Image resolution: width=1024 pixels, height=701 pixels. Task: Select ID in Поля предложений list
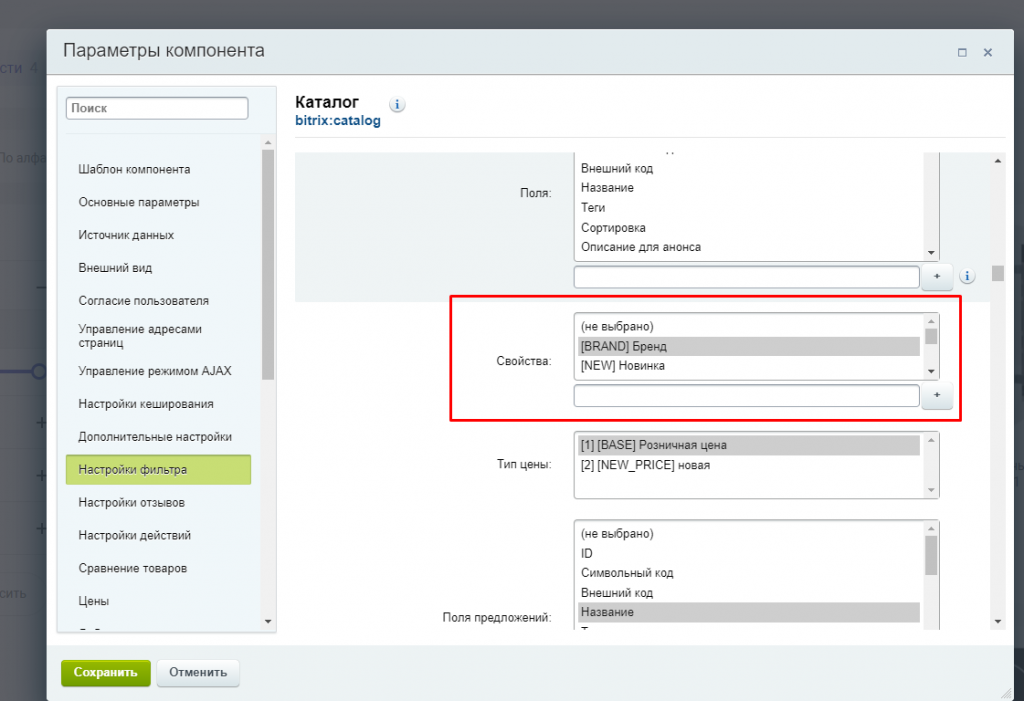click(x=749, y=553)
